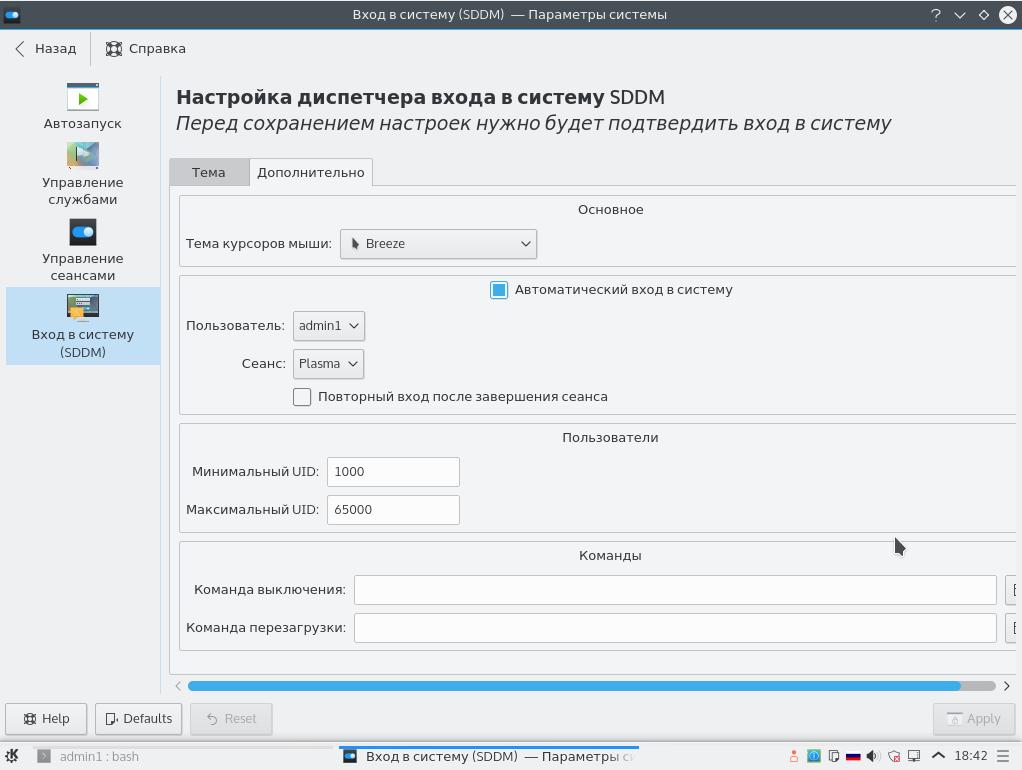Switch to the Тема tab

pyautogui.click(x=208, y=172)
